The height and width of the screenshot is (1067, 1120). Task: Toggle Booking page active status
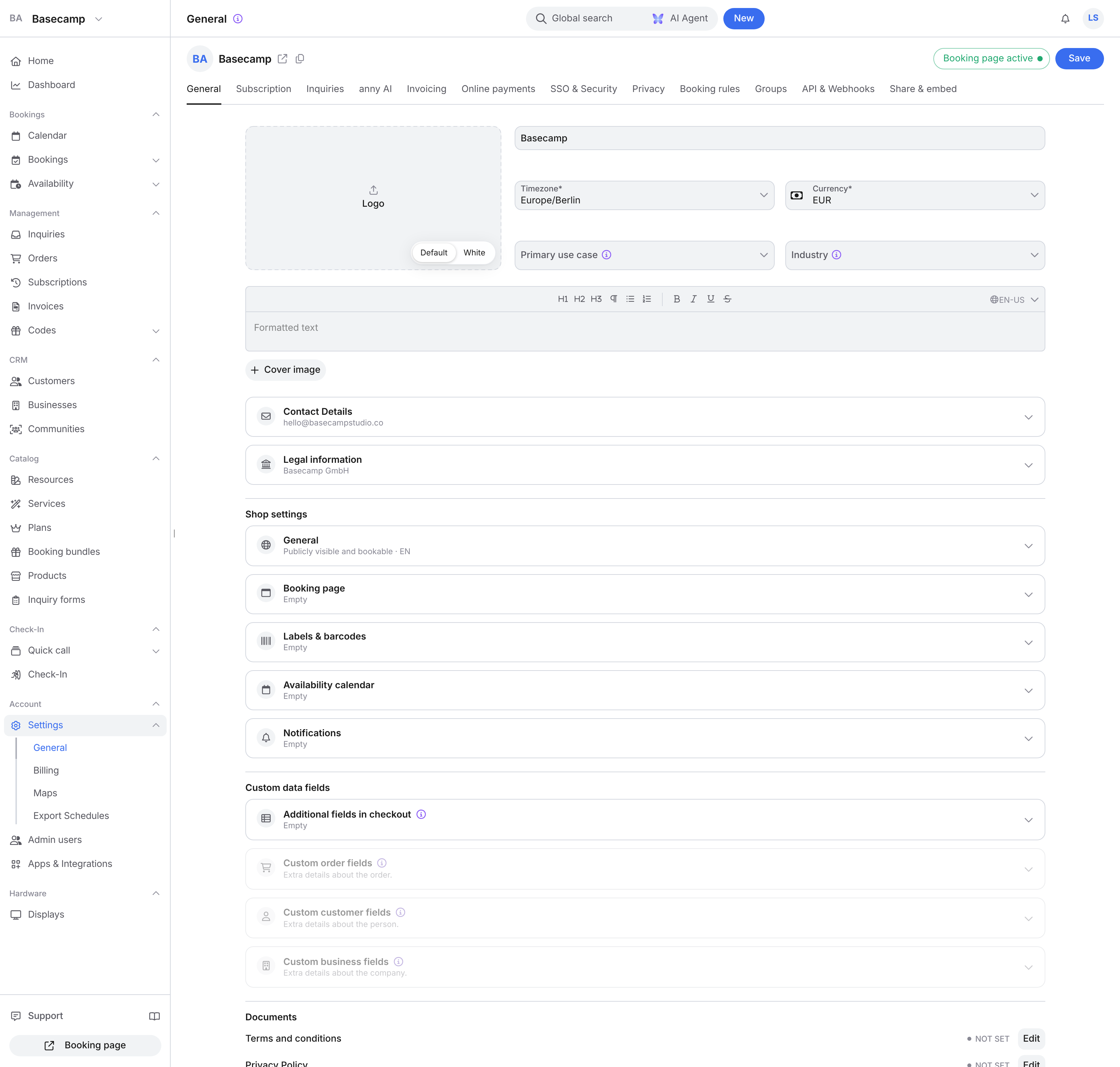coord(991,59)
